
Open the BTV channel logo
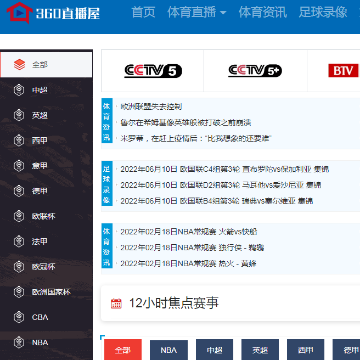(343, 71)
